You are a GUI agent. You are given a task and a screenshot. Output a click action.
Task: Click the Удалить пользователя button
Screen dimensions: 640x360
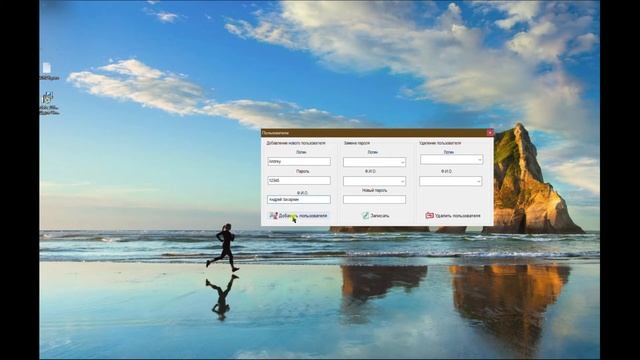[453, 216]
